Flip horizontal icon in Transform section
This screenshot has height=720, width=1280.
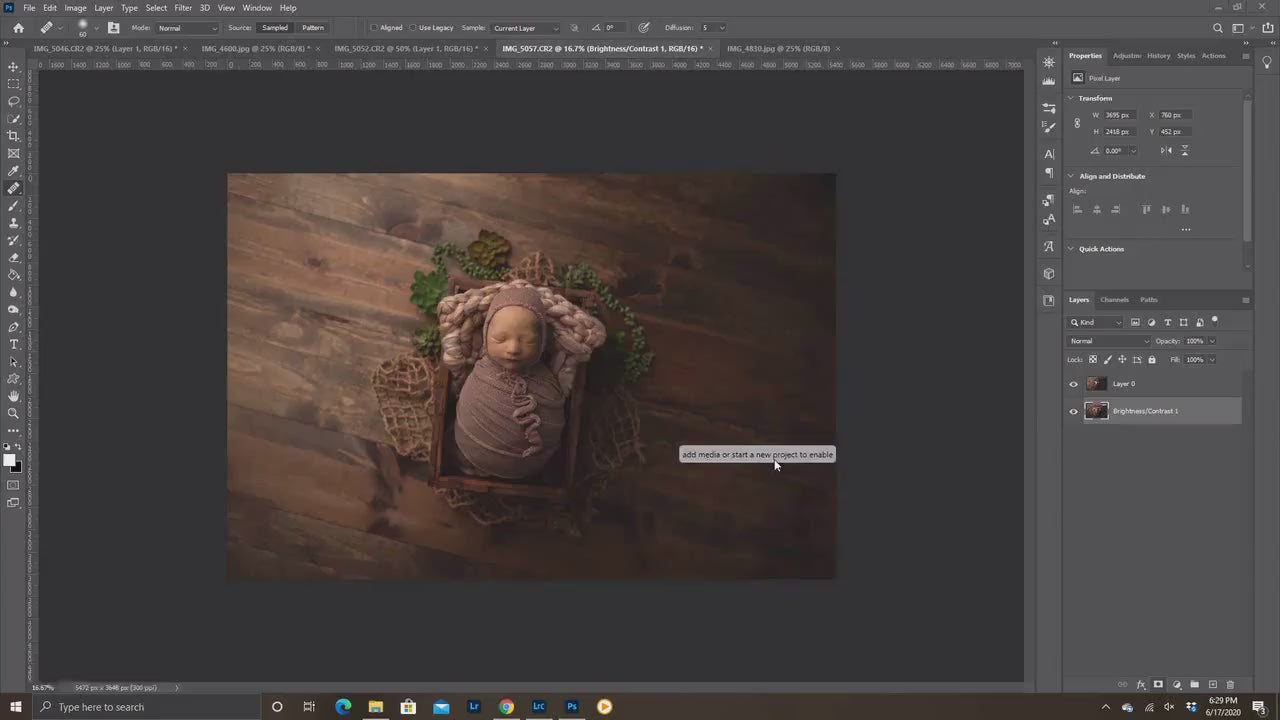pyautogui.click(x=1166, y=151)
